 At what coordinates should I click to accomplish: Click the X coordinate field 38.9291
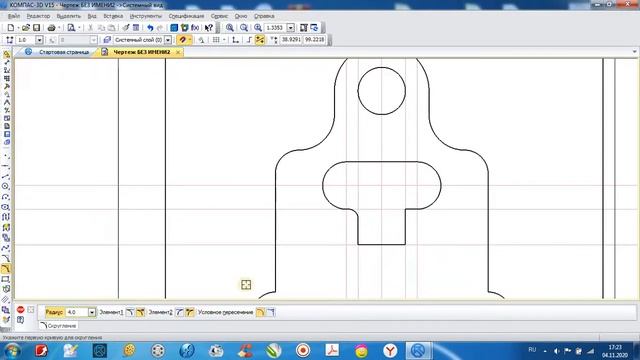[291, 40]
